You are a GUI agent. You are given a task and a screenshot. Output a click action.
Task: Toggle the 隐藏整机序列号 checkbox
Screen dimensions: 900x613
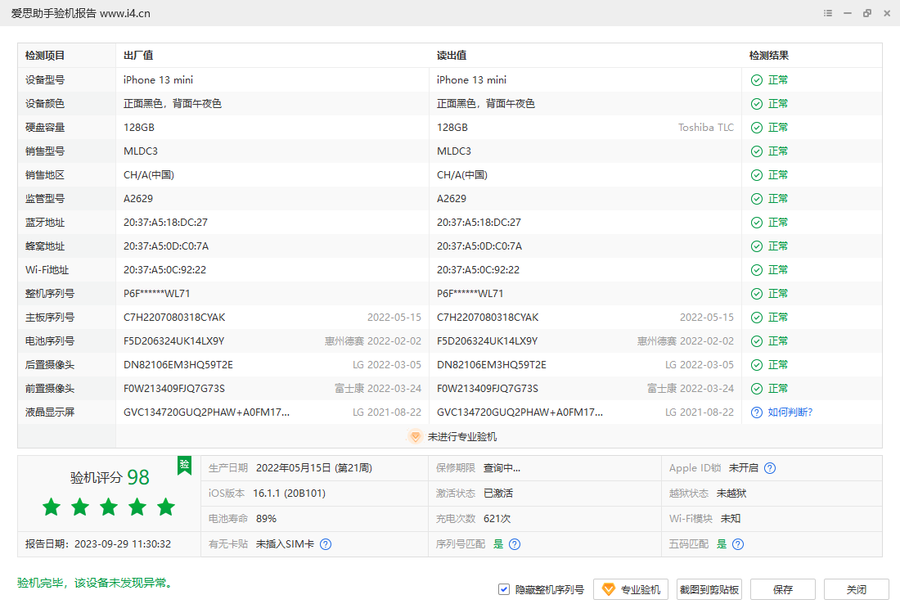coord(504,590)
